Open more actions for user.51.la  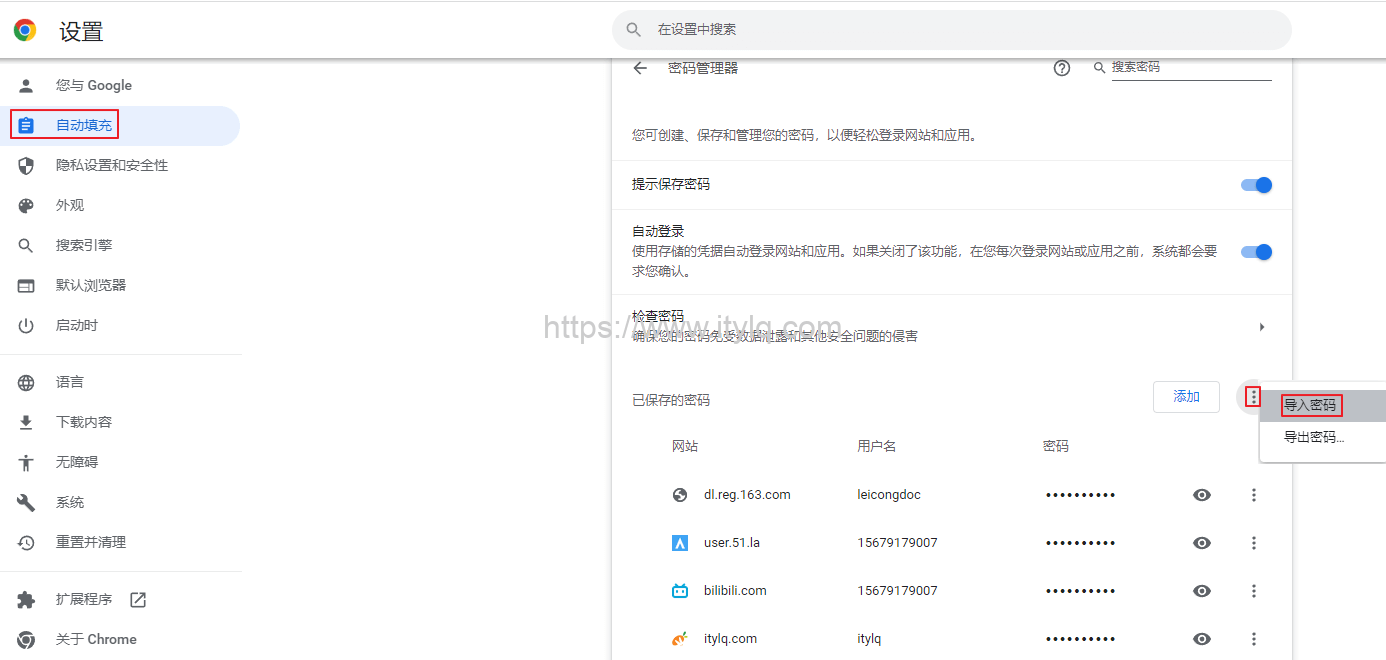(1253, 543)
